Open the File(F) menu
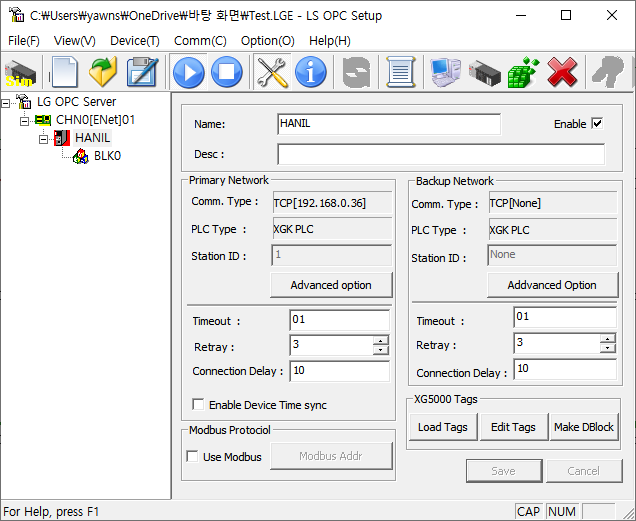Viewport: 636px width, 521px height. click(24, 41)
